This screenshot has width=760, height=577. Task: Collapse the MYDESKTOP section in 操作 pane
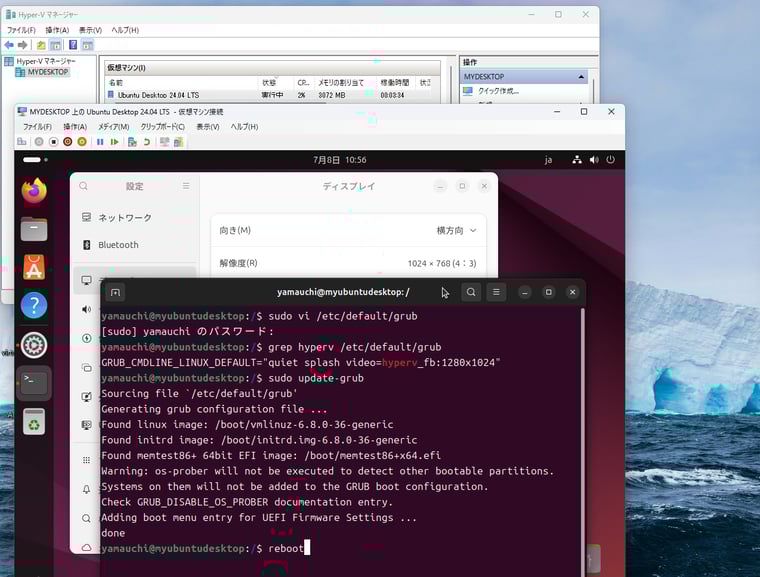coord(581,77)
